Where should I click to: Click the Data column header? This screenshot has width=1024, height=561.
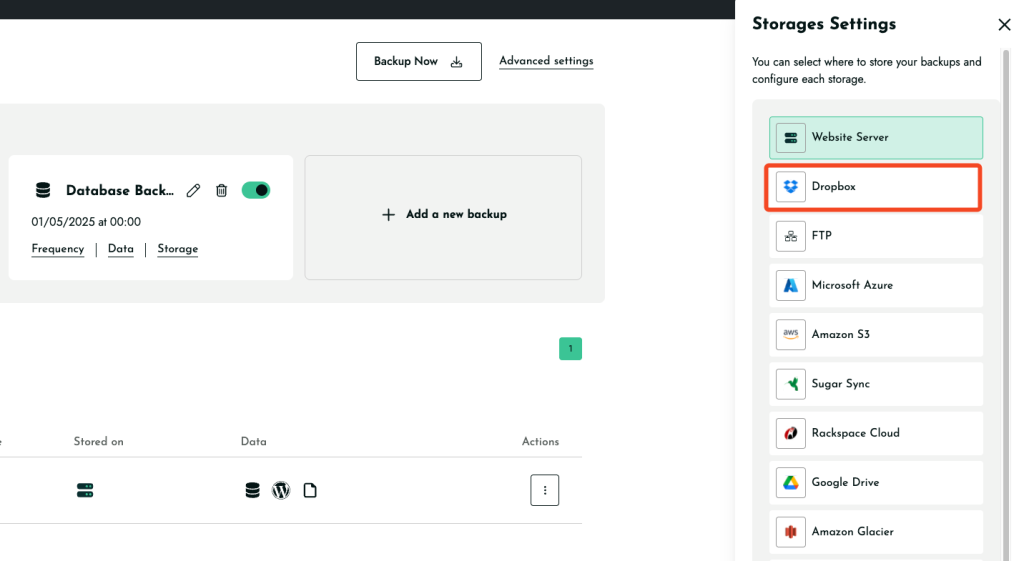253,441
